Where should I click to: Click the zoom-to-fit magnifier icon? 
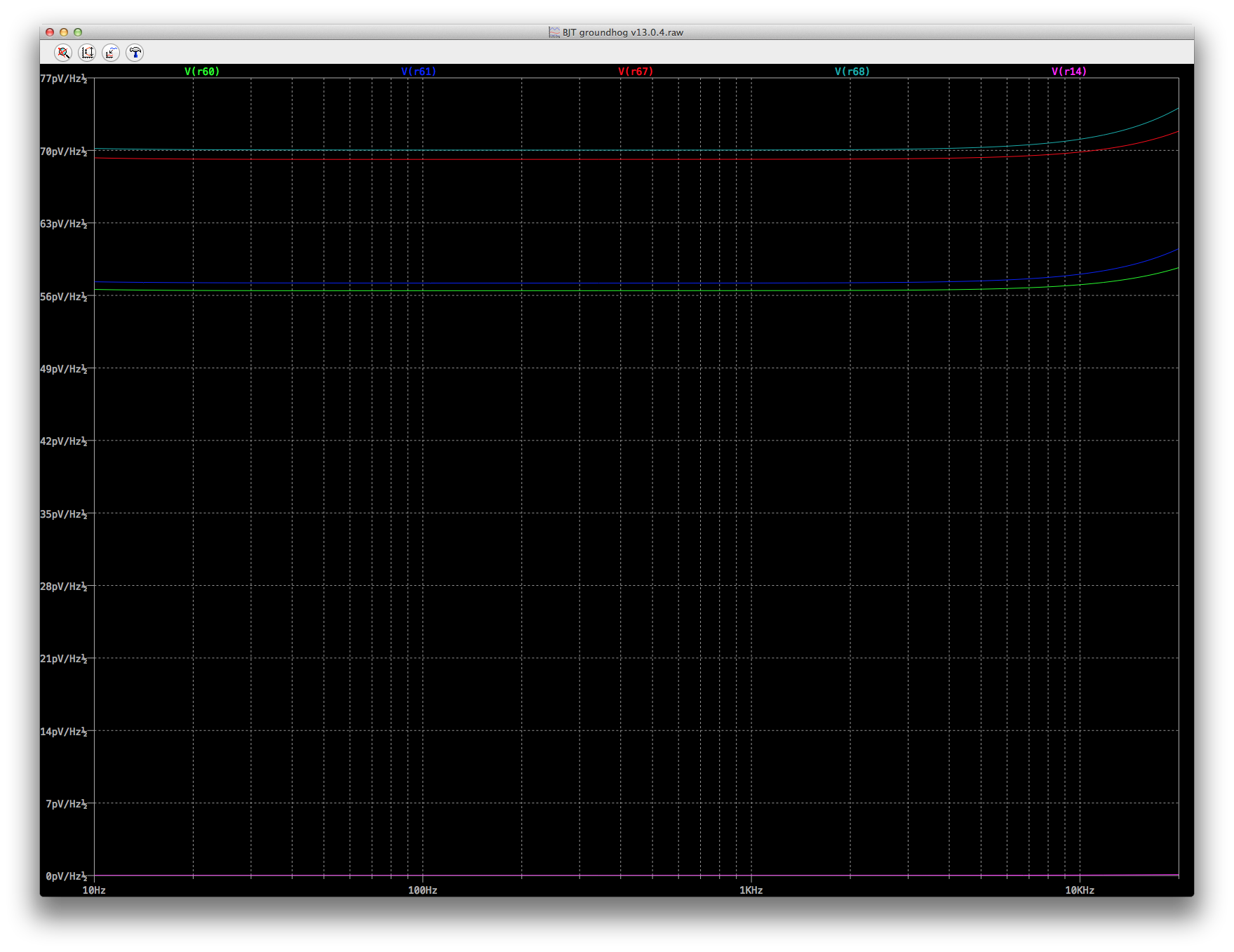(63, 53)
